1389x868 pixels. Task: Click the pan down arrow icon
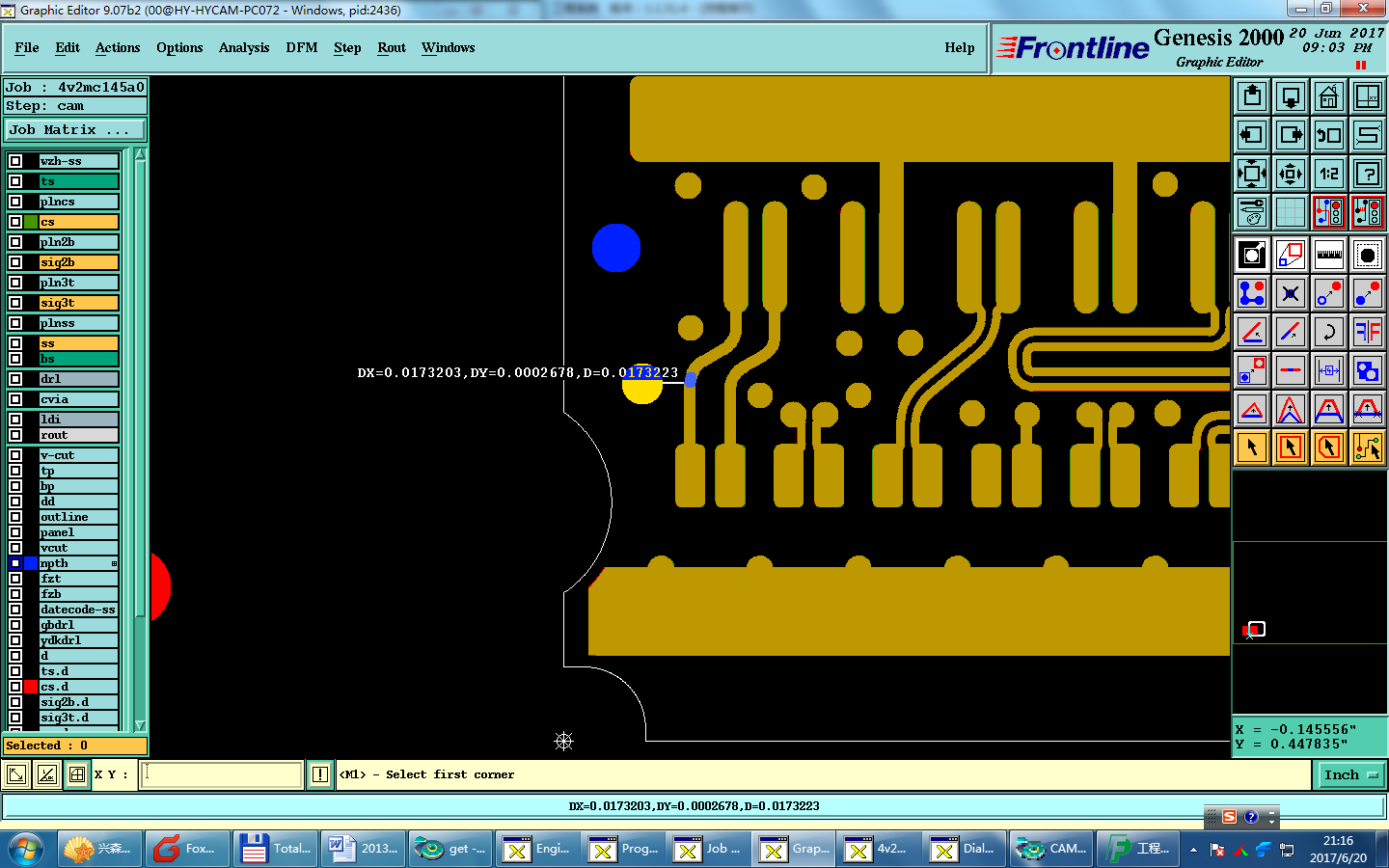click(x=1291, y=96)
